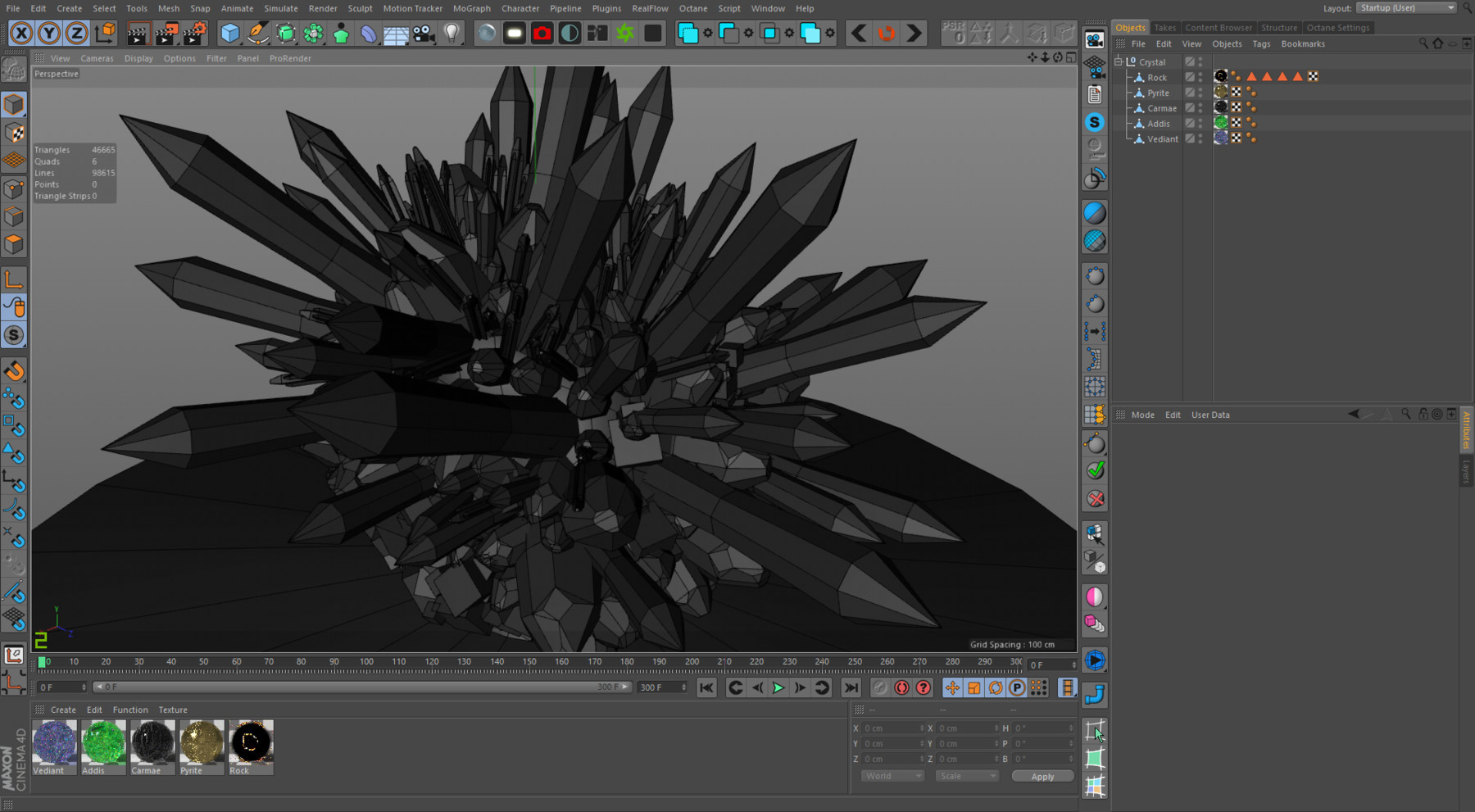Screen dimensions: 1475x812
Task: Add a Light object from the top toolbar
Action: coord(452,33)
